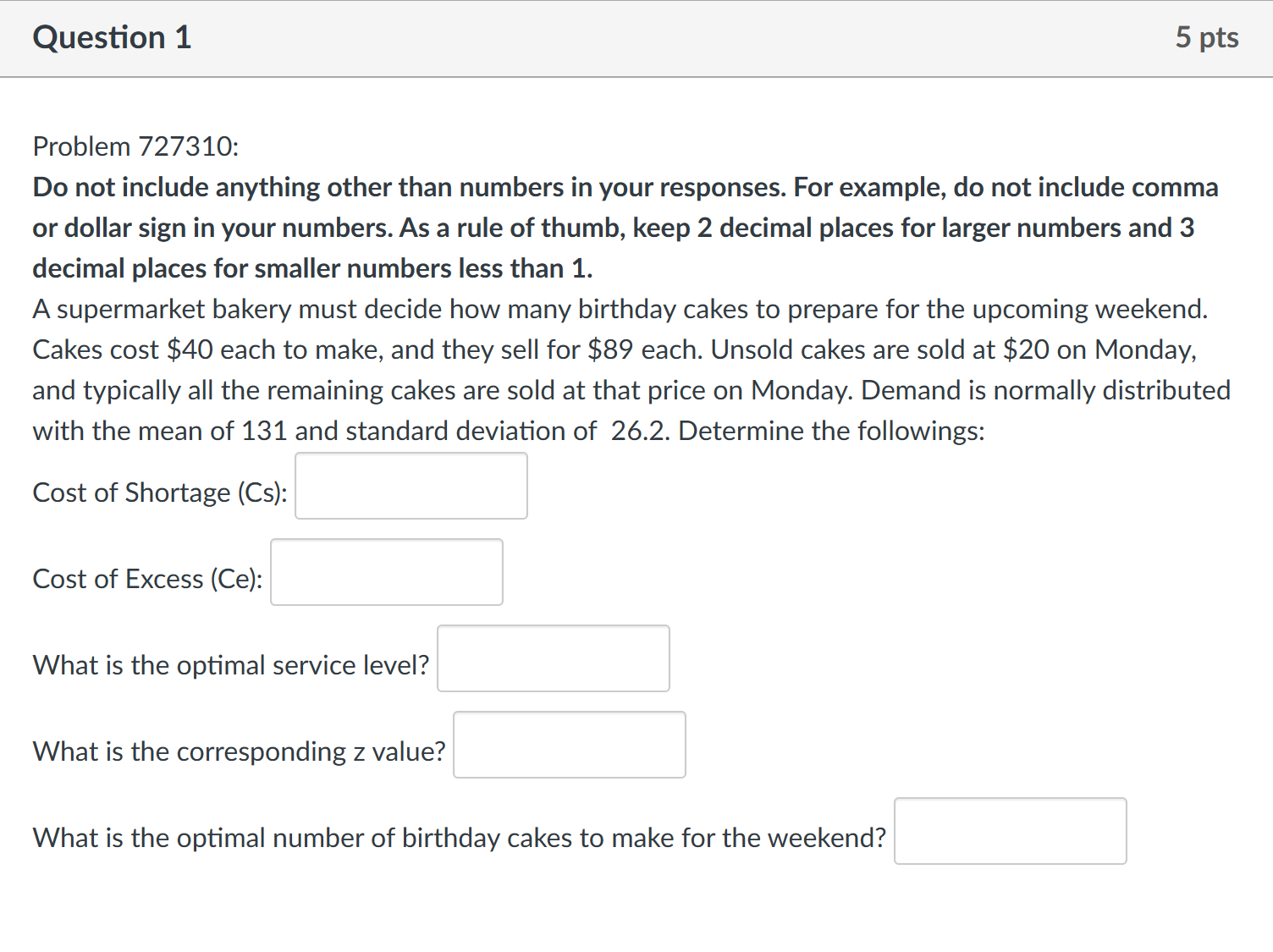
Task: Select the Cost of Shortage label text
Action: coord(160,493)
